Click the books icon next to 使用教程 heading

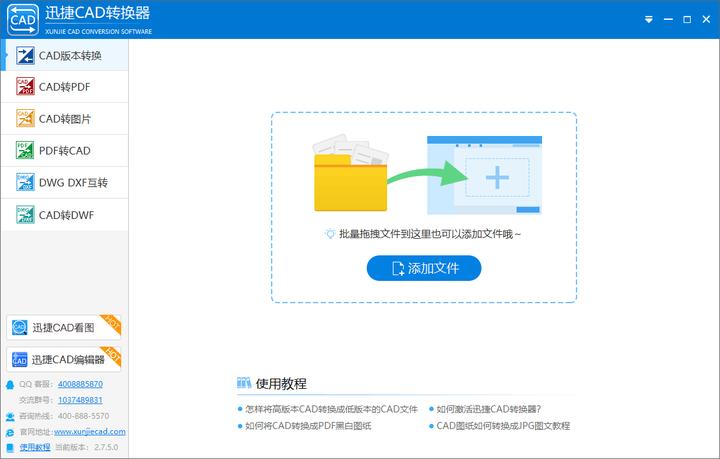point(244,383)
